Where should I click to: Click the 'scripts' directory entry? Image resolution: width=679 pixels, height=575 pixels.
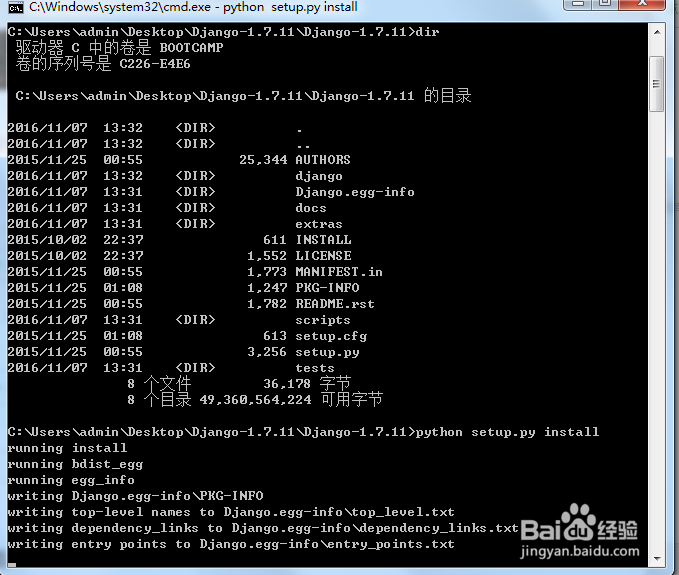(323, 320)
